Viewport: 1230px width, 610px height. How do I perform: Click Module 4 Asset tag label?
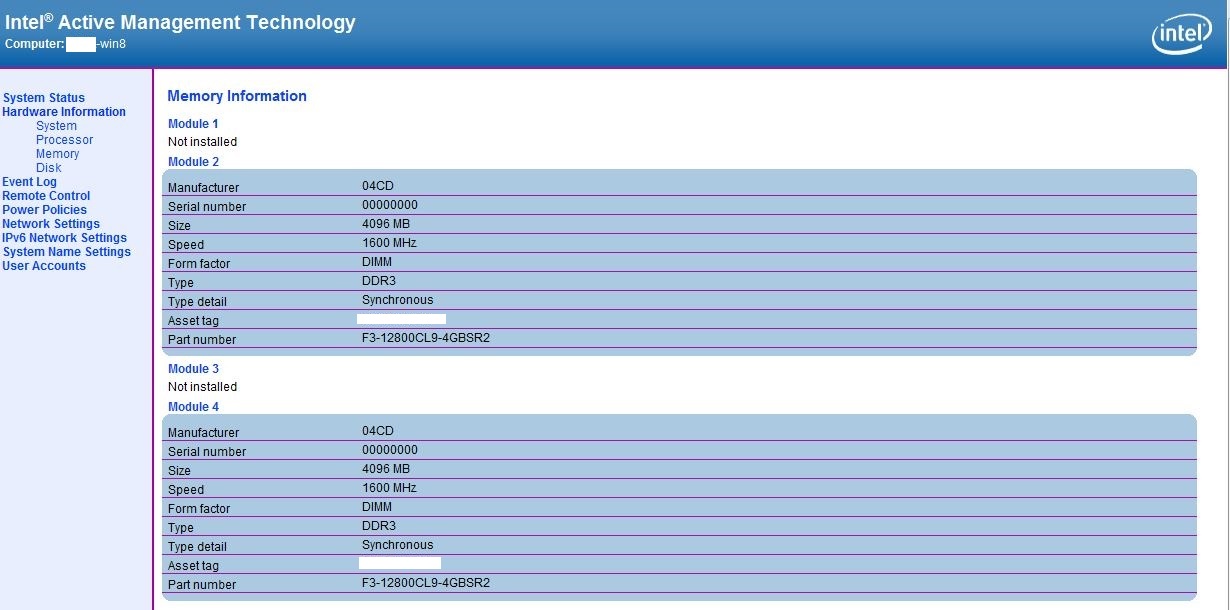(193, 566)
